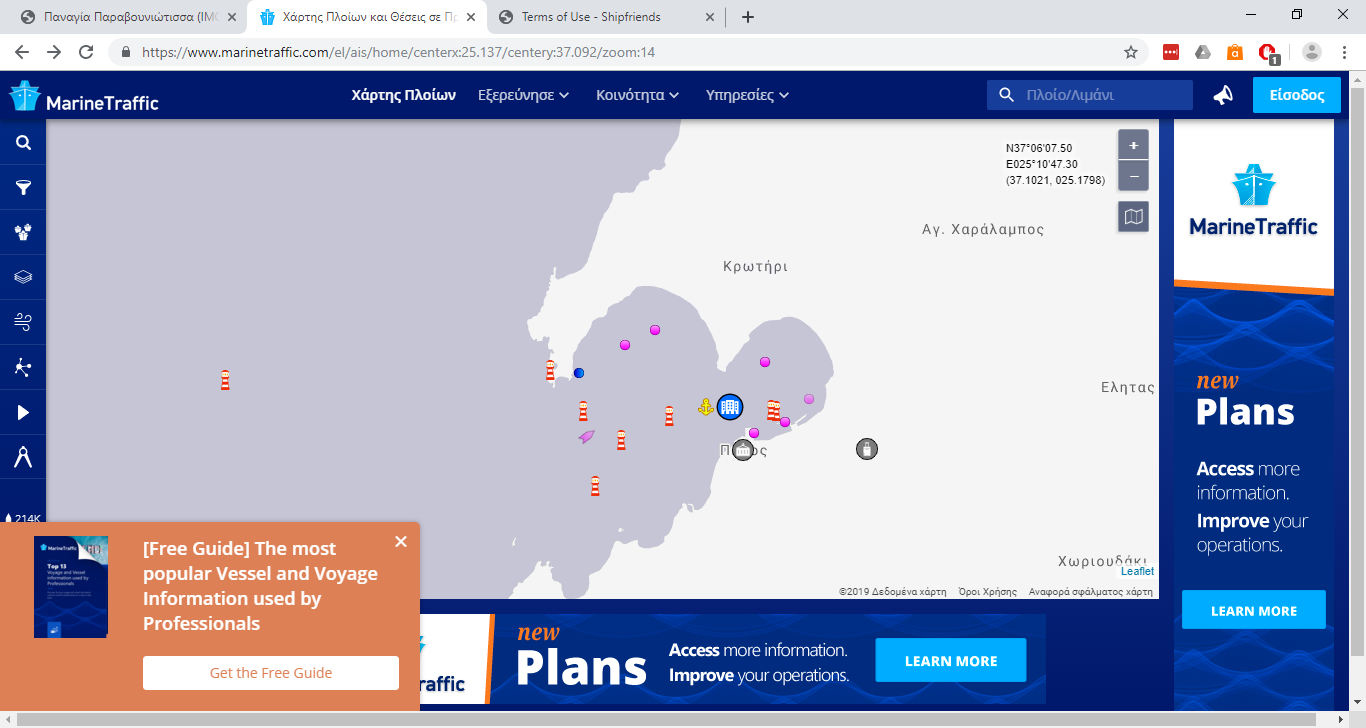Open the map layers stack icon
Image resolution: width=1366 pixels, height=728 pixels.
23,277
